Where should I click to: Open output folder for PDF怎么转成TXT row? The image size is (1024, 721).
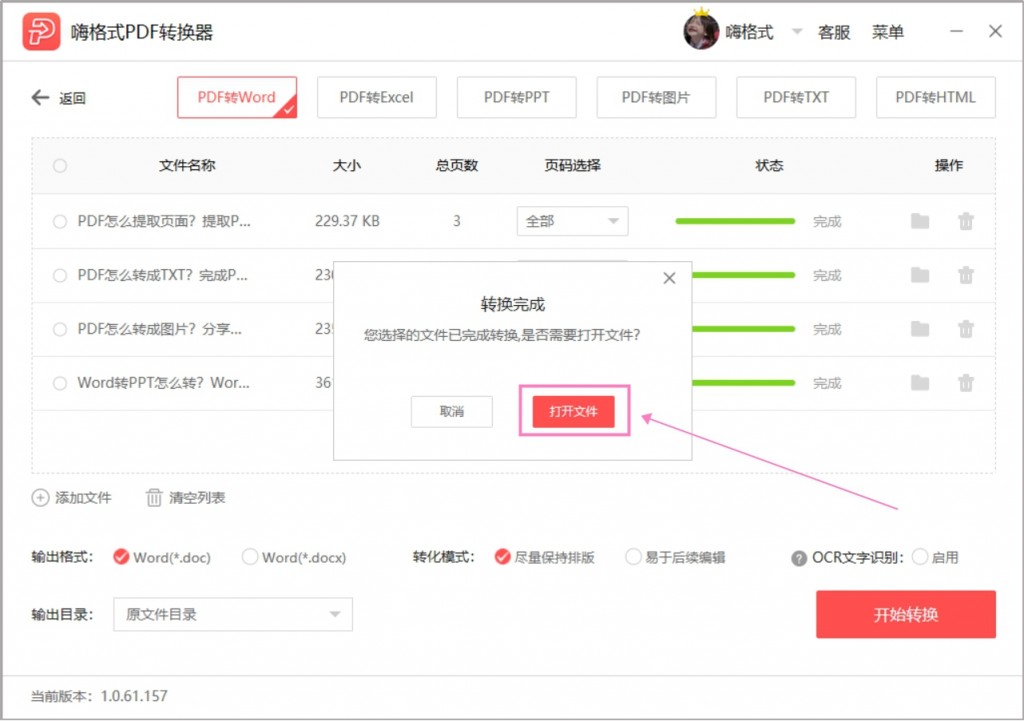(920, 275)
